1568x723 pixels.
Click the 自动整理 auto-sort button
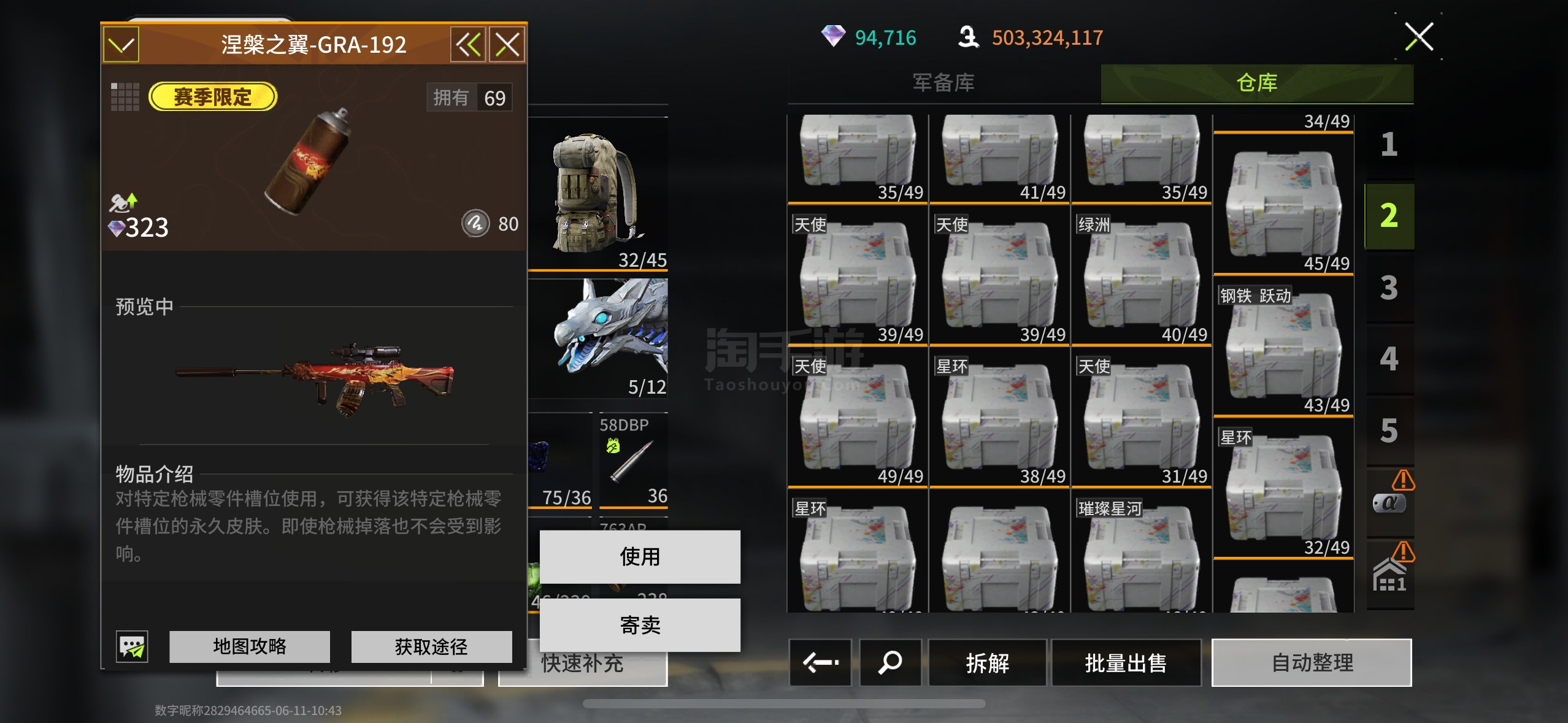pyautogui.click(x=1312, y=662)
